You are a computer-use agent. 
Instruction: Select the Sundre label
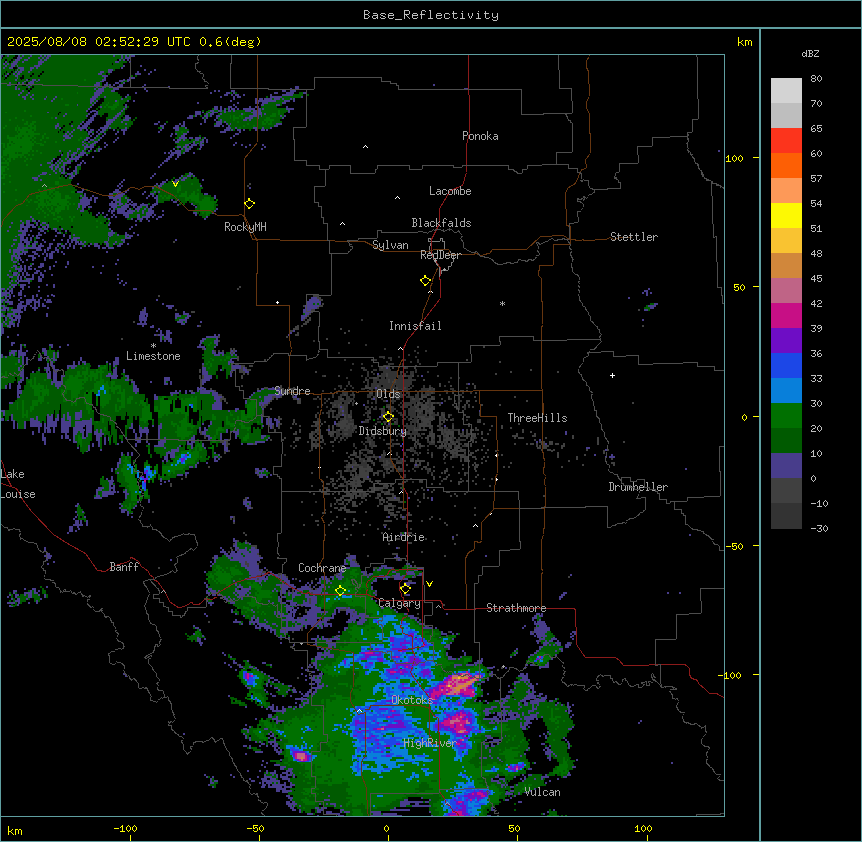pos(292,391)
